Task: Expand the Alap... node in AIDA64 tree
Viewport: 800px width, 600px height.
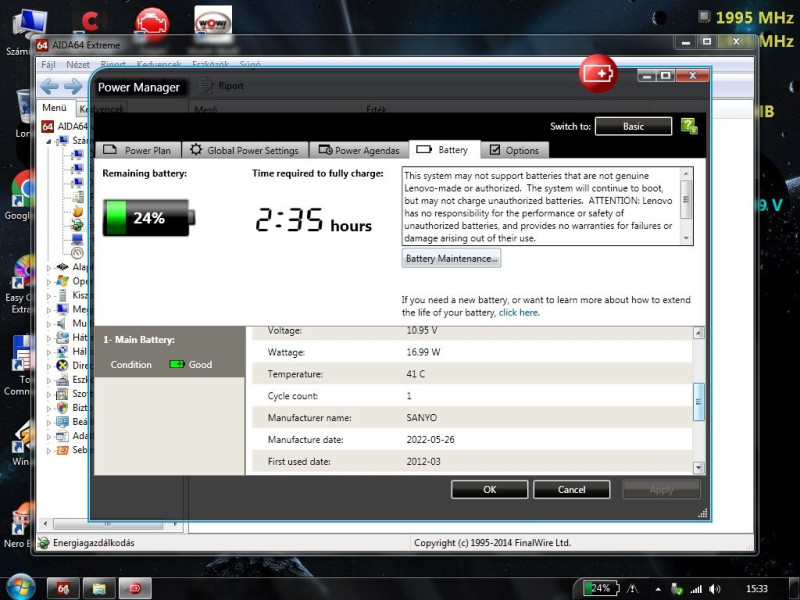Action: tap(49, 267)
